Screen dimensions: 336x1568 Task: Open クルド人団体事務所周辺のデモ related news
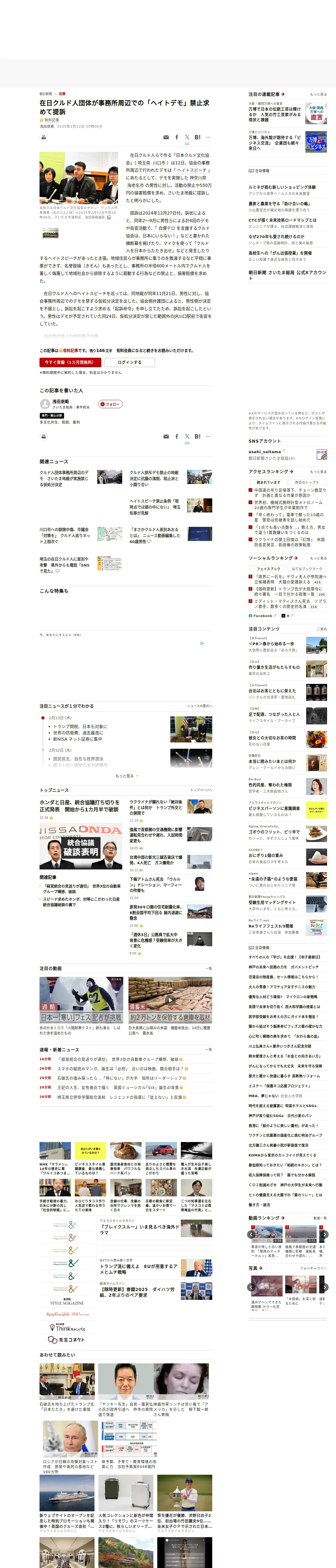click(x=65, y=479)
